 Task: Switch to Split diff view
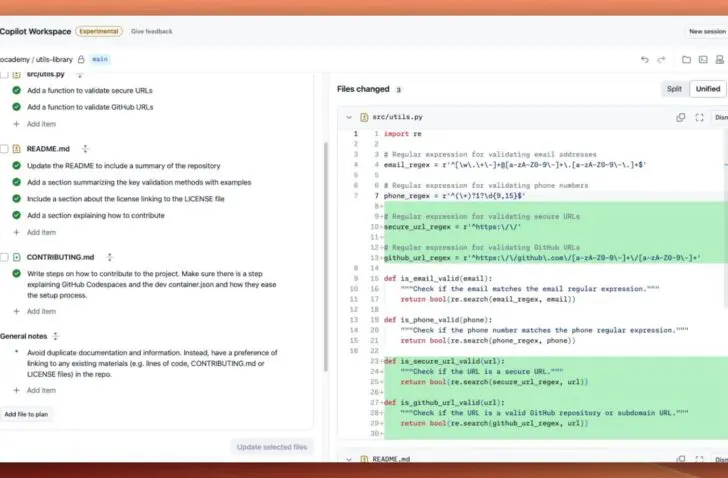tap(675, 89)
